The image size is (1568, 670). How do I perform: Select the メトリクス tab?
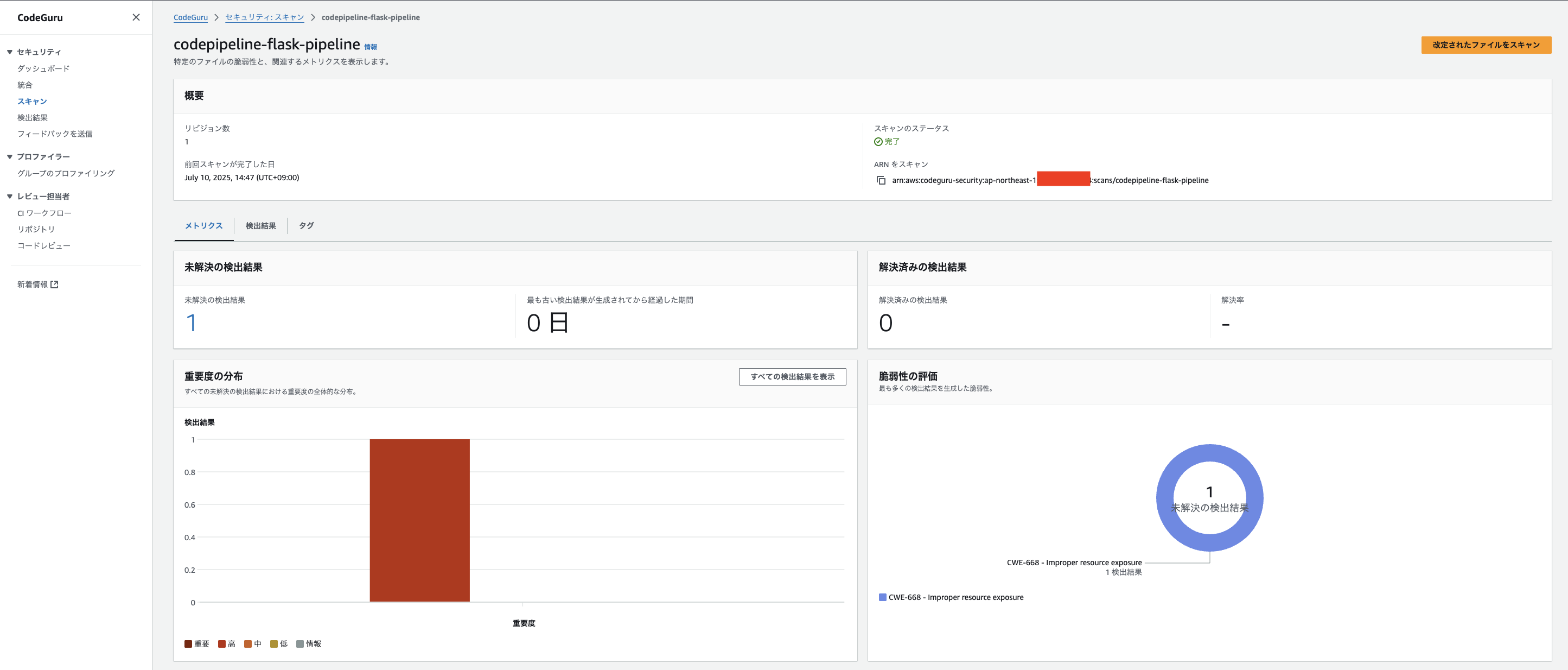pos(203,225)
